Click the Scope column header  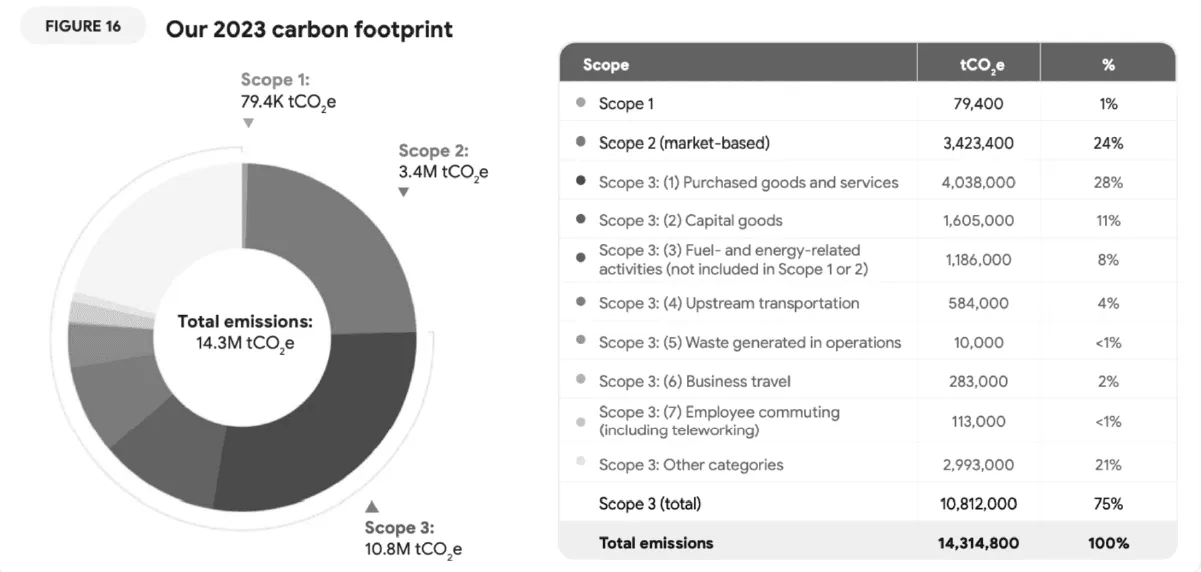tap(607, 65)
